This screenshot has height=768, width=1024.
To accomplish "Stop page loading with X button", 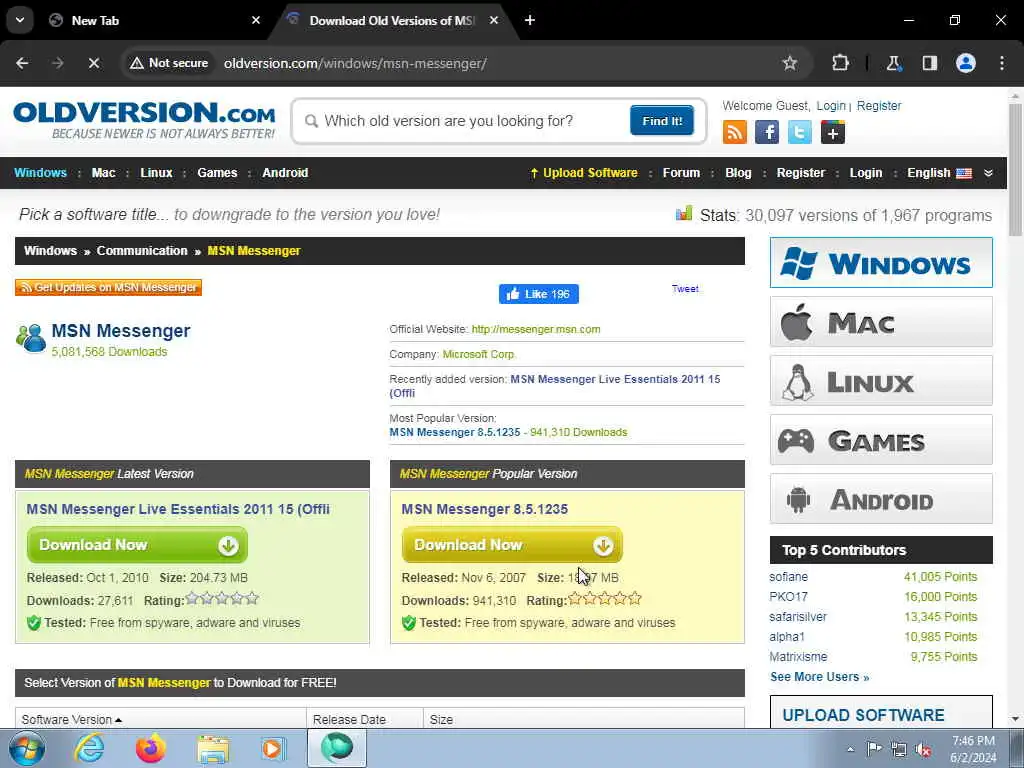I will [x=93, y=63].
